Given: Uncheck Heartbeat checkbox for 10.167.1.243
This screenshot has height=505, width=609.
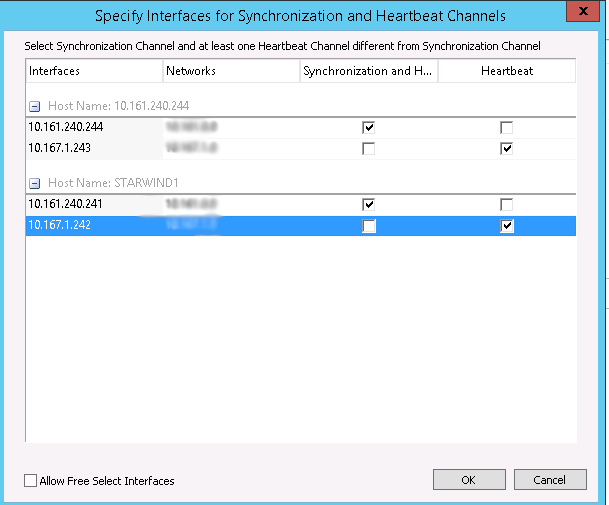Looking at the screenshot, I should 507,148.
